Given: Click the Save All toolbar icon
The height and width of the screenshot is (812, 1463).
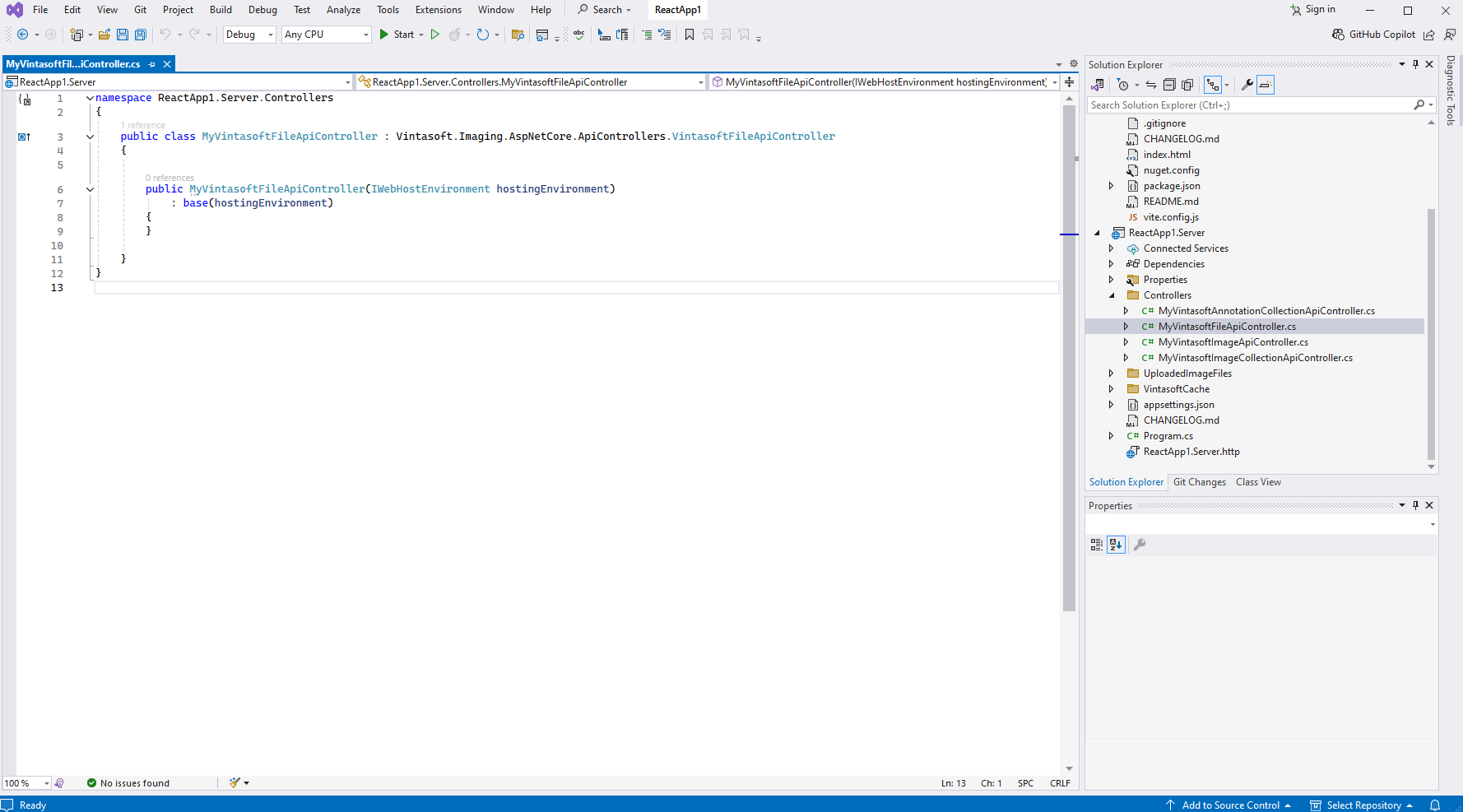Looking at the screenshot, I should [141, 35].
